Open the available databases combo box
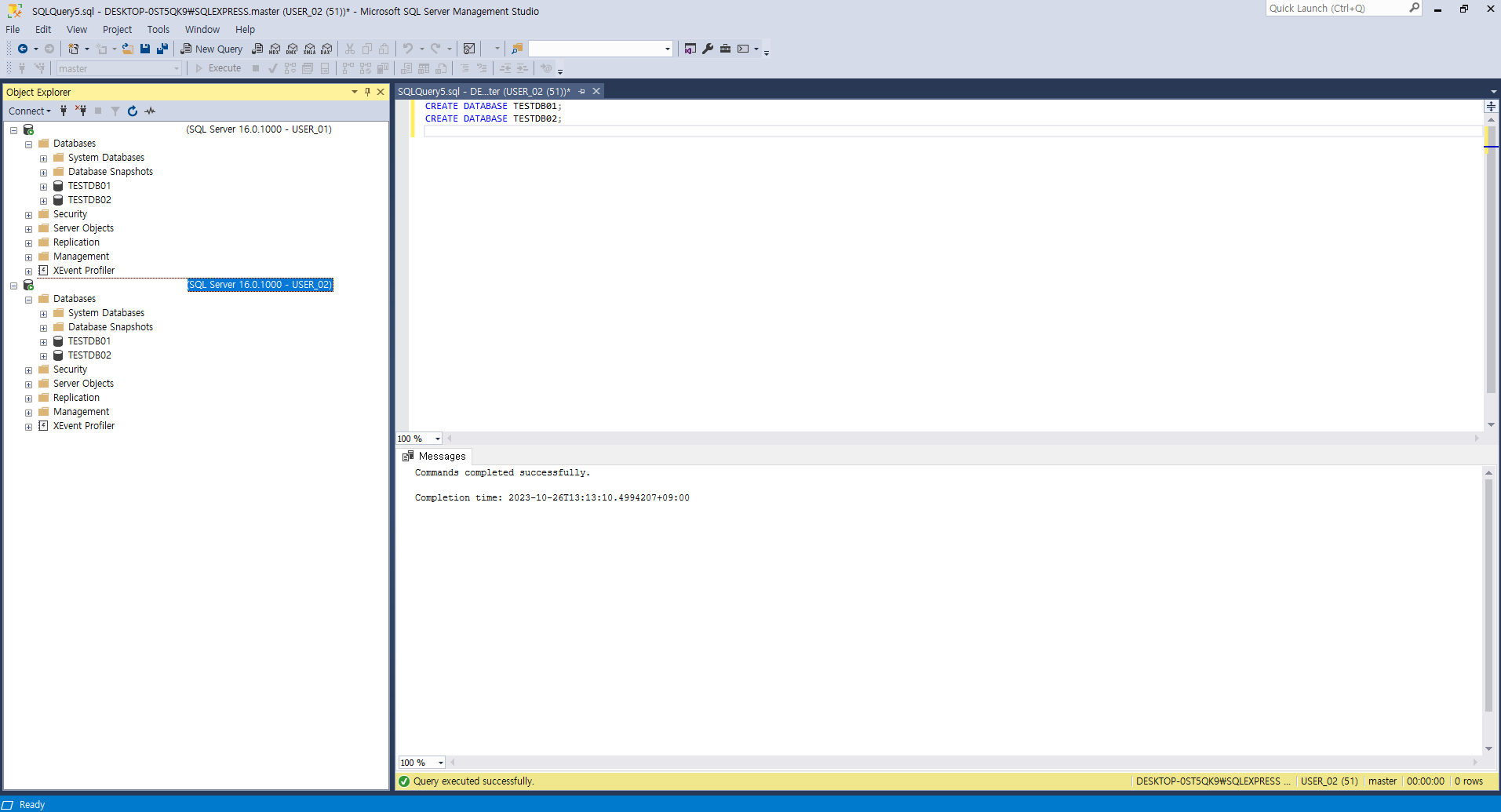Image resolution: width=1501 pixels, height=812 pixels. pyautogui.click(x=119, y=68)
